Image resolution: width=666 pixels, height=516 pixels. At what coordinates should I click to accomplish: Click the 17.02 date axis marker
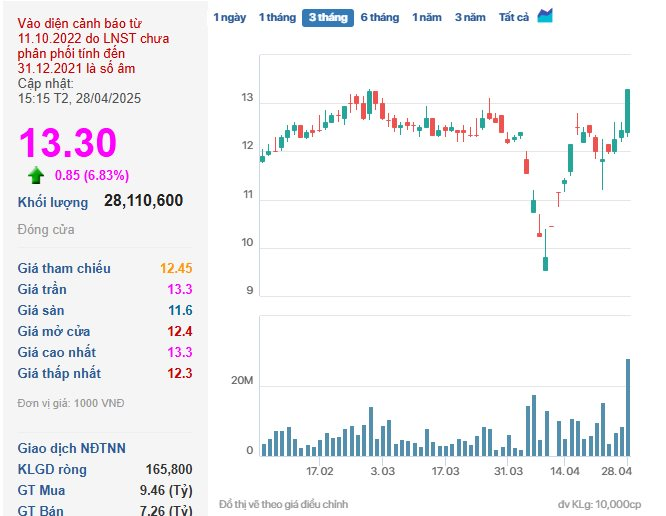coord(319,471)
